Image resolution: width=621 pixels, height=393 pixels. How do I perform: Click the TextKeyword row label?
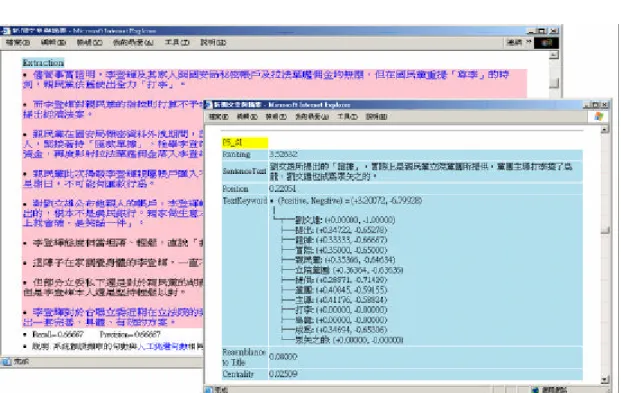tap(244, 200)
